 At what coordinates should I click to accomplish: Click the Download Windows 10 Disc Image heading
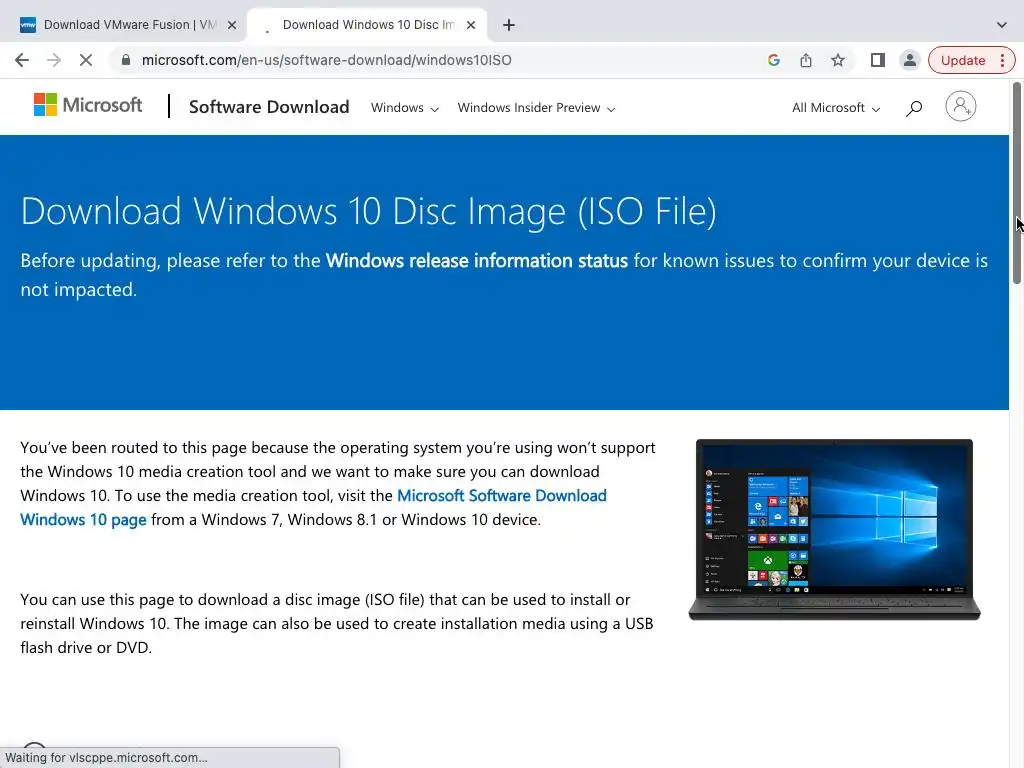(x=368, y=211)
